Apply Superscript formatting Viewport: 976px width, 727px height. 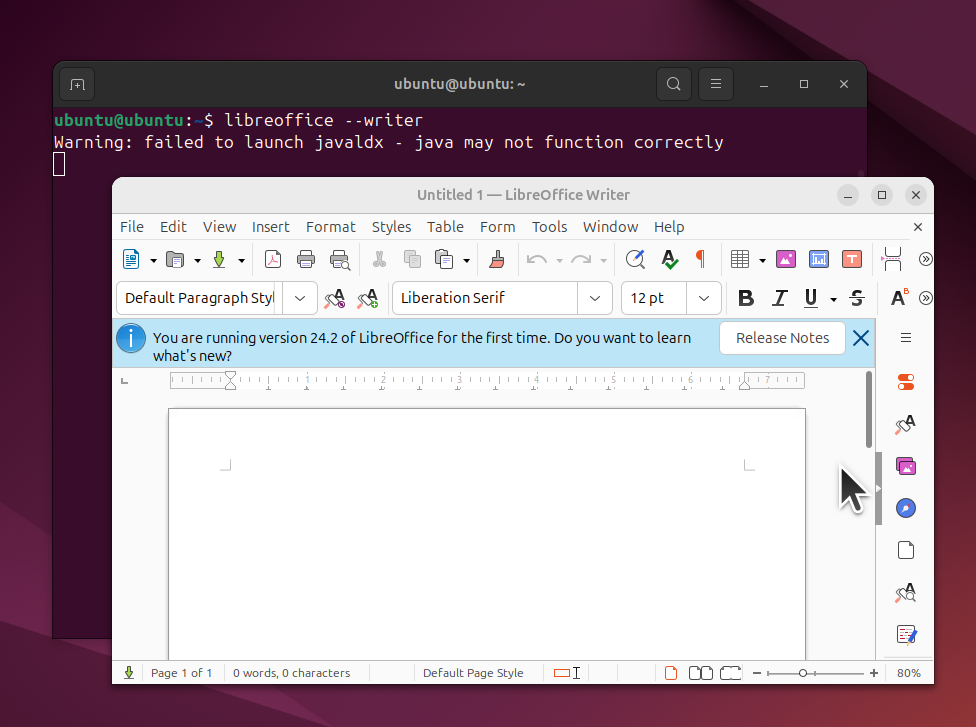pos(899,298)
